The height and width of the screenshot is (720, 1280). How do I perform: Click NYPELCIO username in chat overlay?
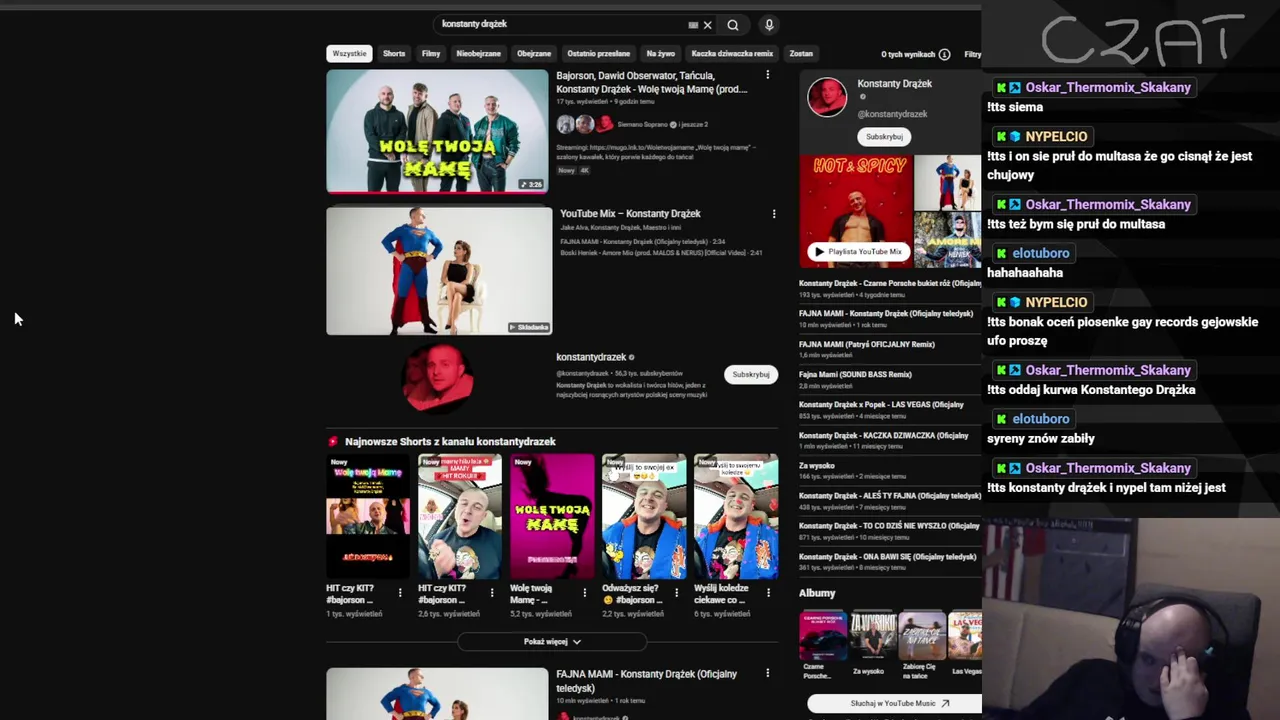1056,137
